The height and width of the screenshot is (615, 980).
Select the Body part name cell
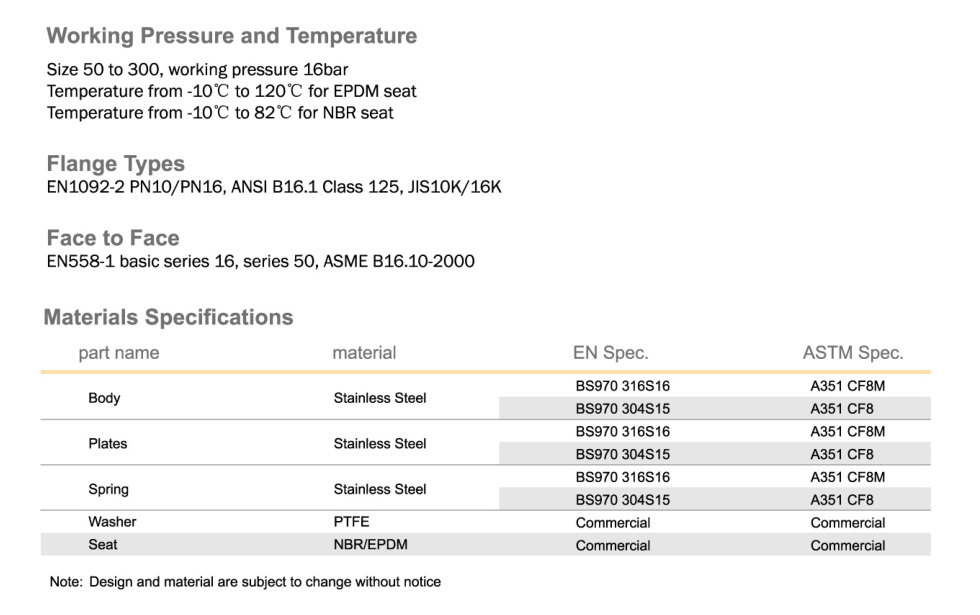tap(104, 398)
